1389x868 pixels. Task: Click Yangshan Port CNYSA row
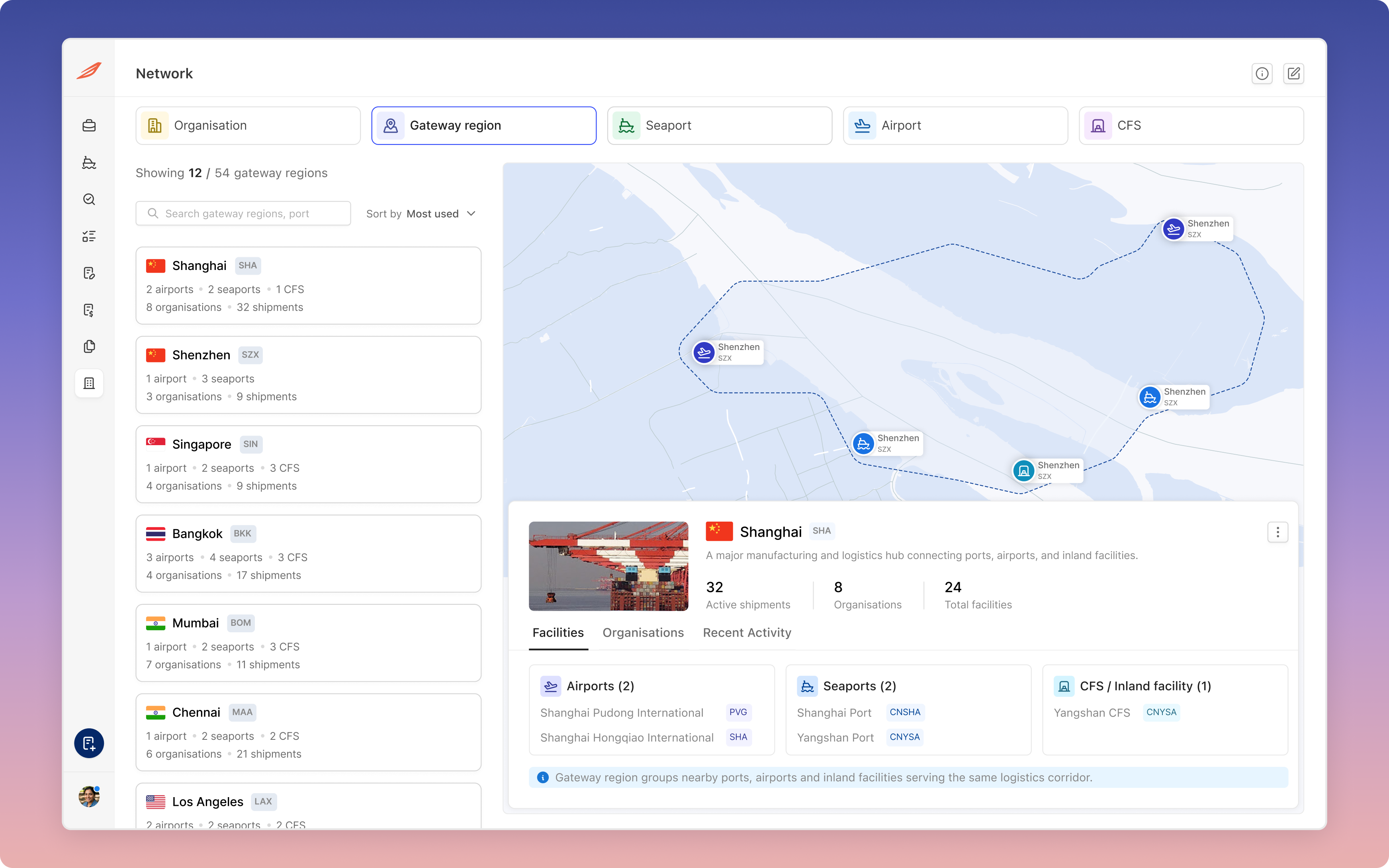(x=860, y=737)
